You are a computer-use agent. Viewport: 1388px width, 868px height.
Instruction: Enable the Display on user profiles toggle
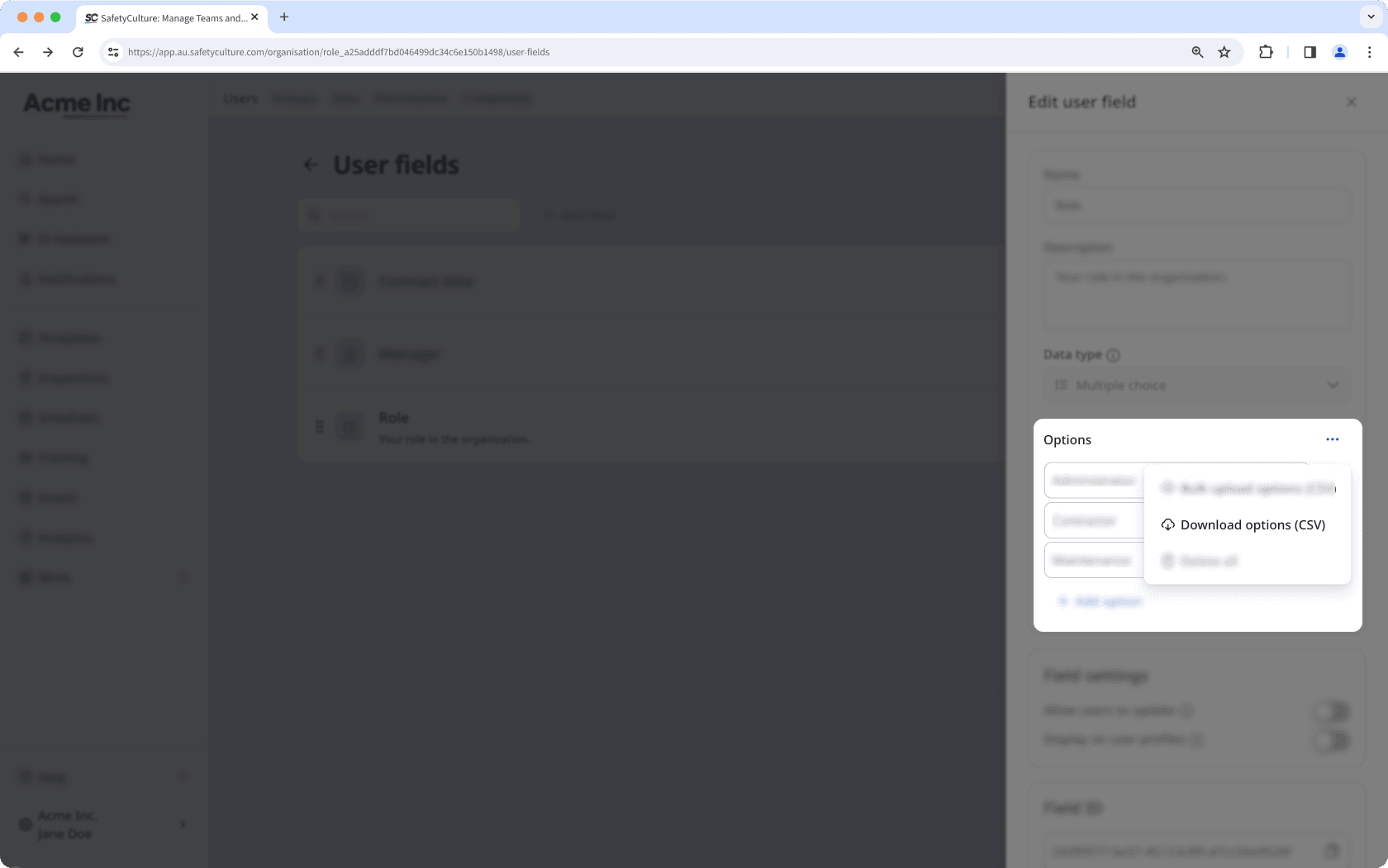coord(1330,741)
